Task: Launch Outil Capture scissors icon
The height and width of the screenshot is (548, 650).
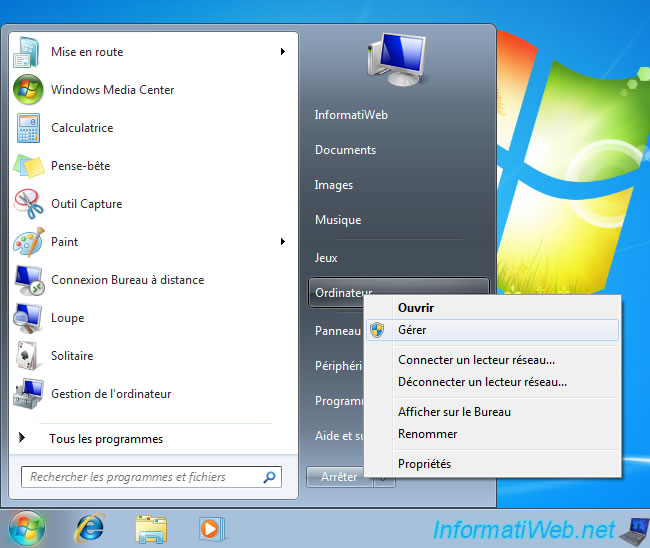Action: [x=28, y=204]
